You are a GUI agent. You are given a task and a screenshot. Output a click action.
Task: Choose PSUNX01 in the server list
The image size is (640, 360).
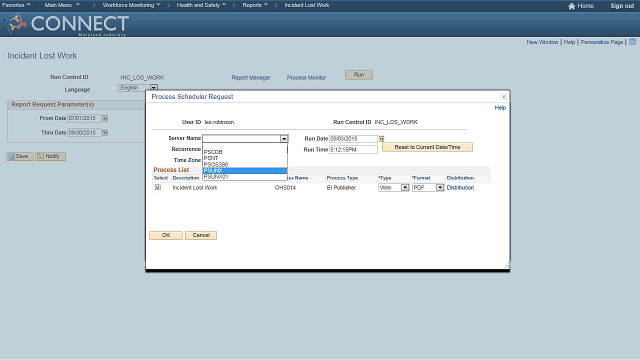245,177
